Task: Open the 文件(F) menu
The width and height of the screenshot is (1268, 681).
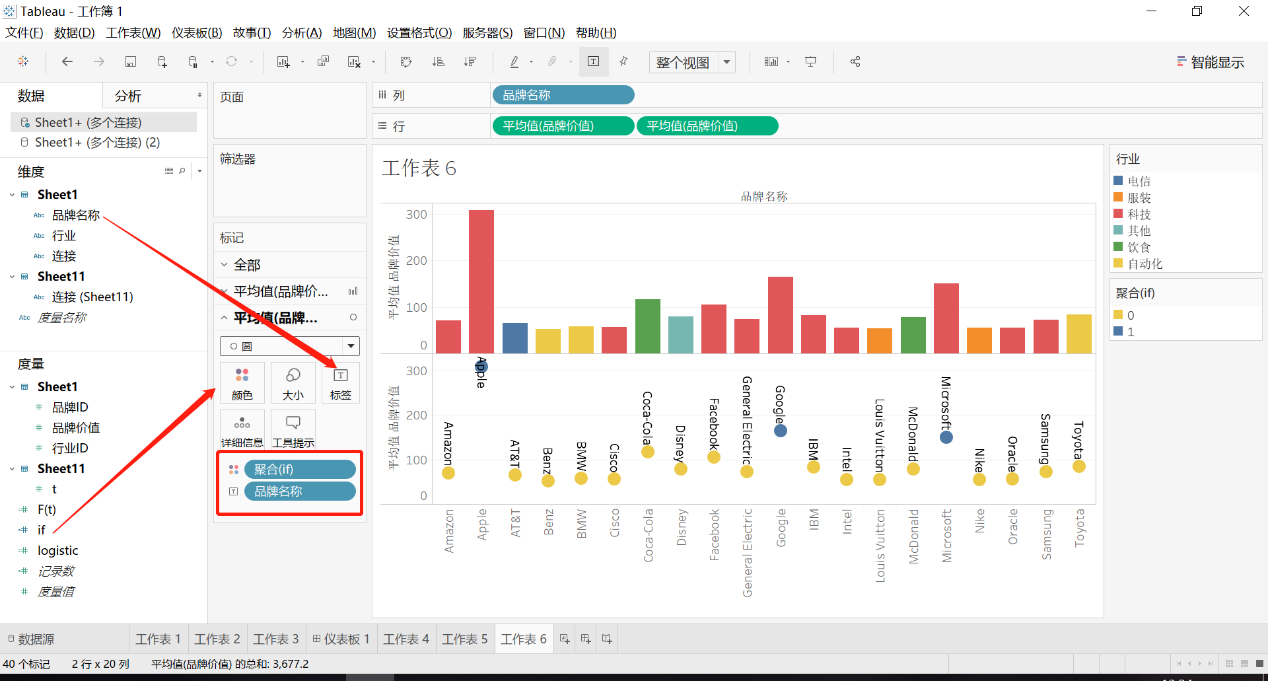Action: [x=24, y=33]
